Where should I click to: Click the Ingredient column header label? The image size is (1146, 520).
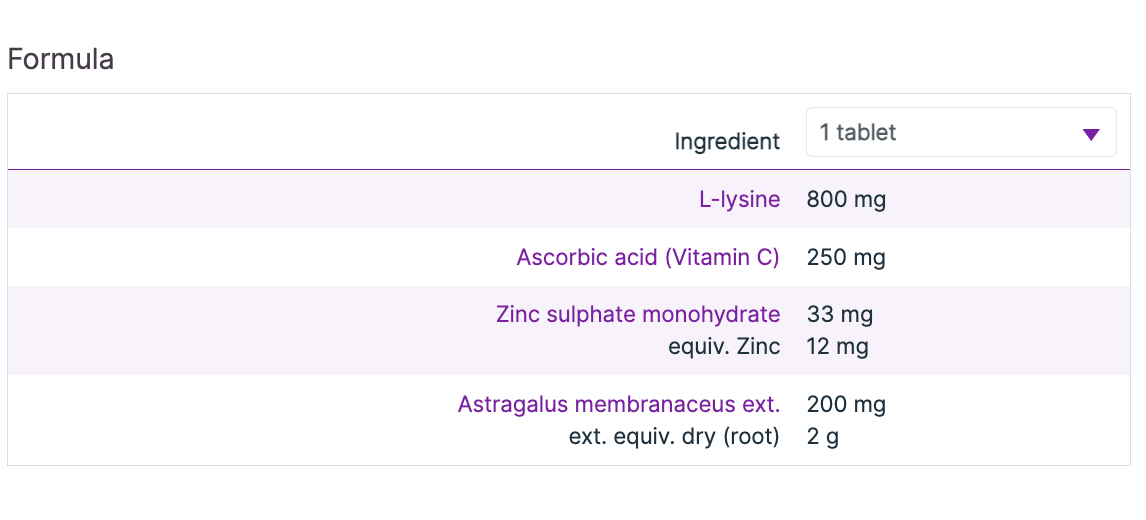(727, 141)
